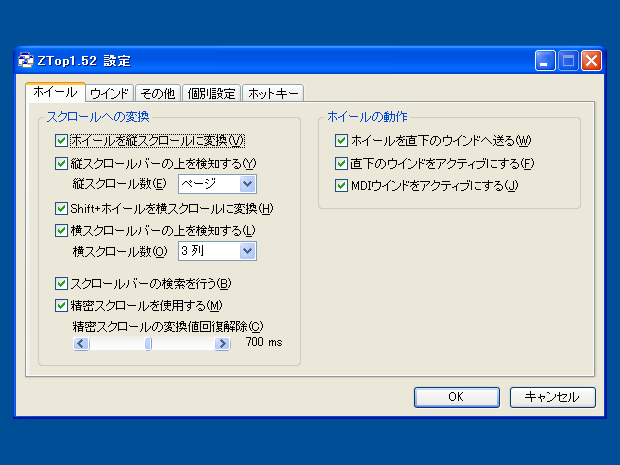Click the キャンセル button

click(x=552, y=397)
